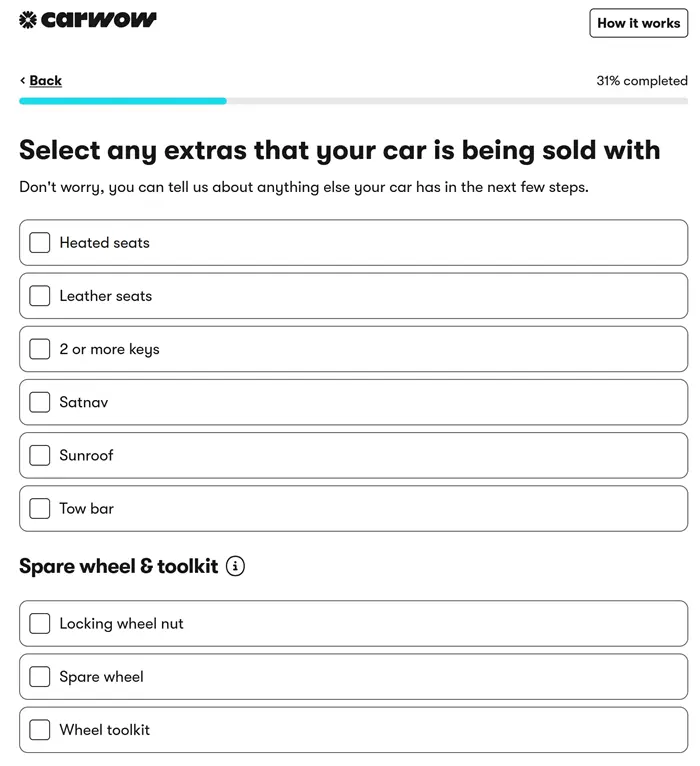This screenshot has width=700, height=766.
Task: Click the cyan progress bar
Action: (123, 101)
